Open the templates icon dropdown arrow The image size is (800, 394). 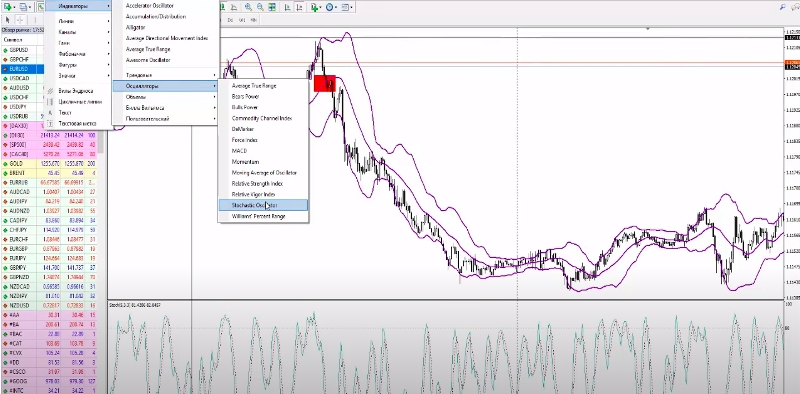click(352, 7)
